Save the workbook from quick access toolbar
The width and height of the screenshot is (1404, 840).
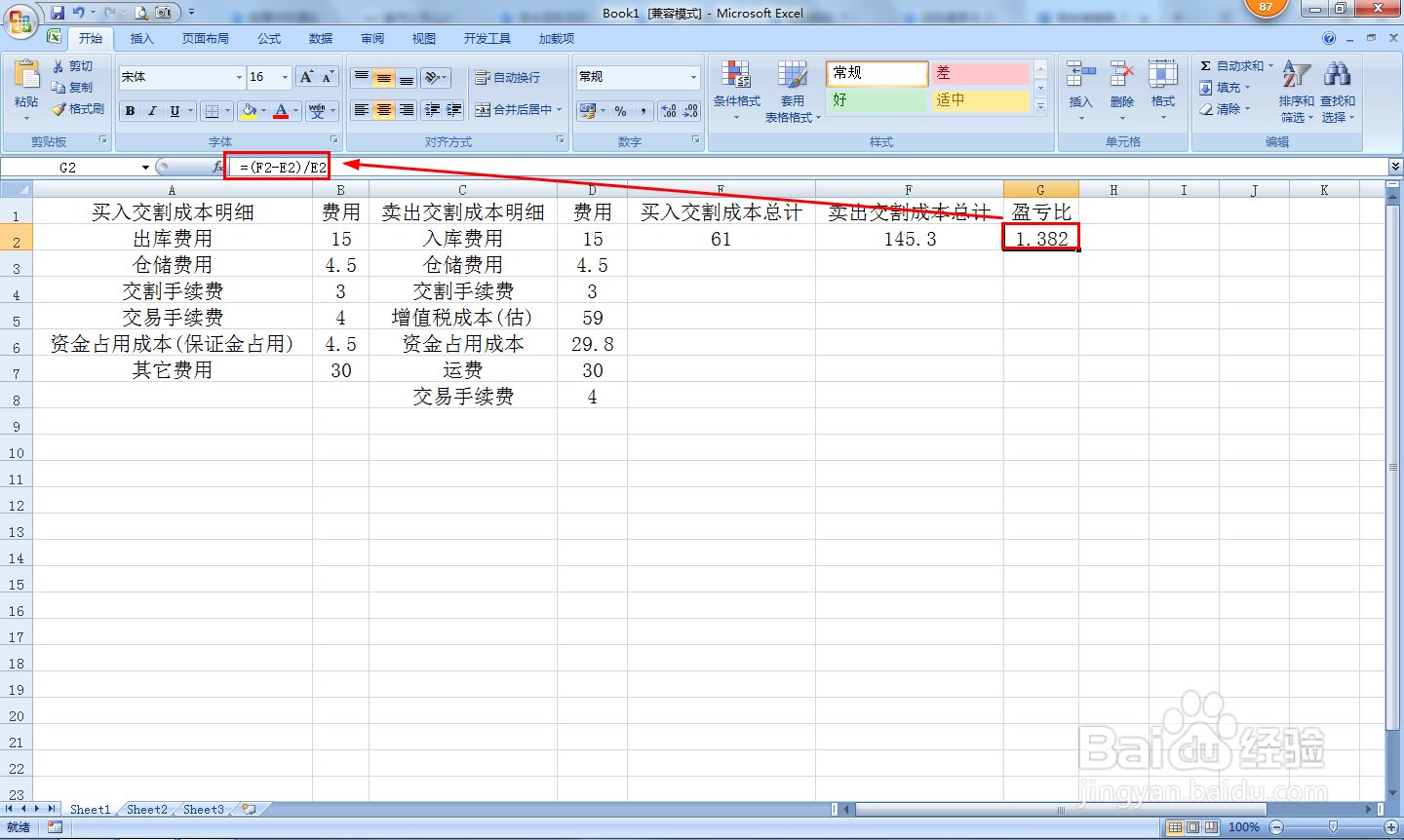(x=58, y=13)
